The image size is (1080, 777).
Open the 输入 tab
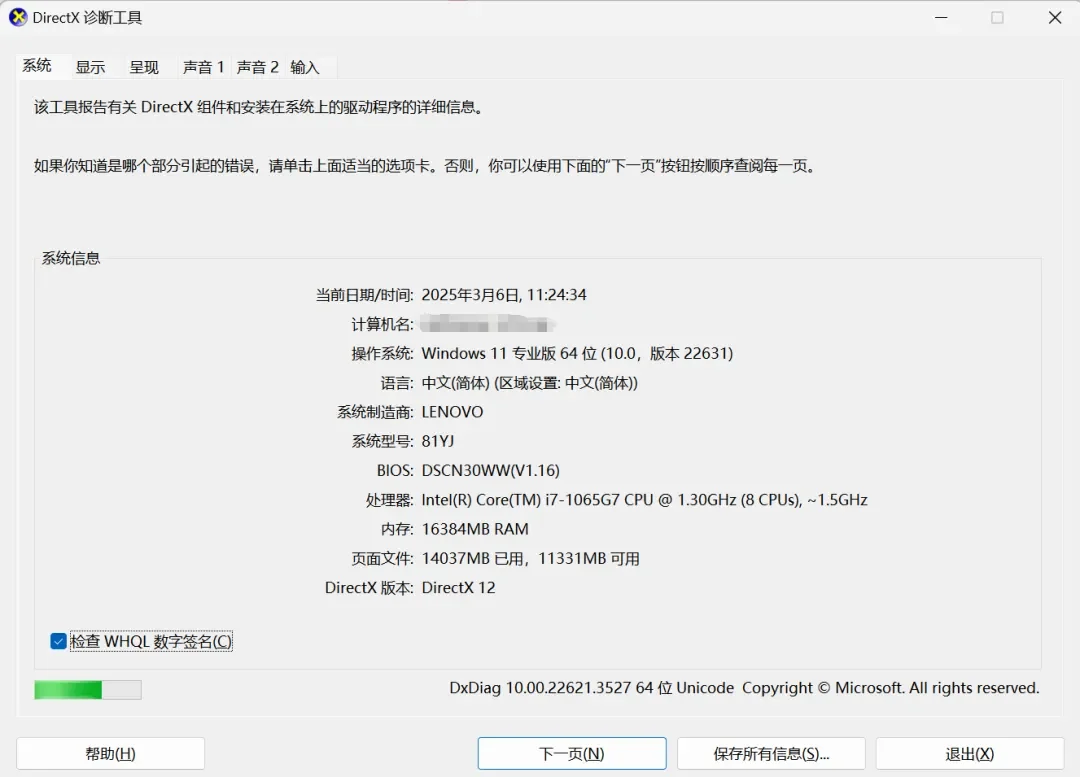305,67
